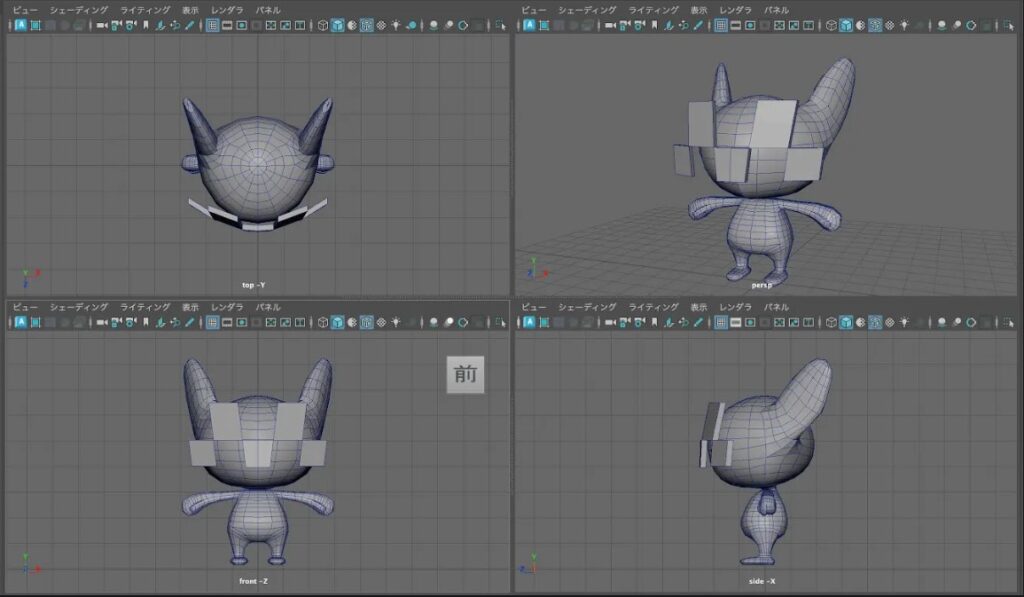Click Select Camera icon in top view panel

[102, 25]
